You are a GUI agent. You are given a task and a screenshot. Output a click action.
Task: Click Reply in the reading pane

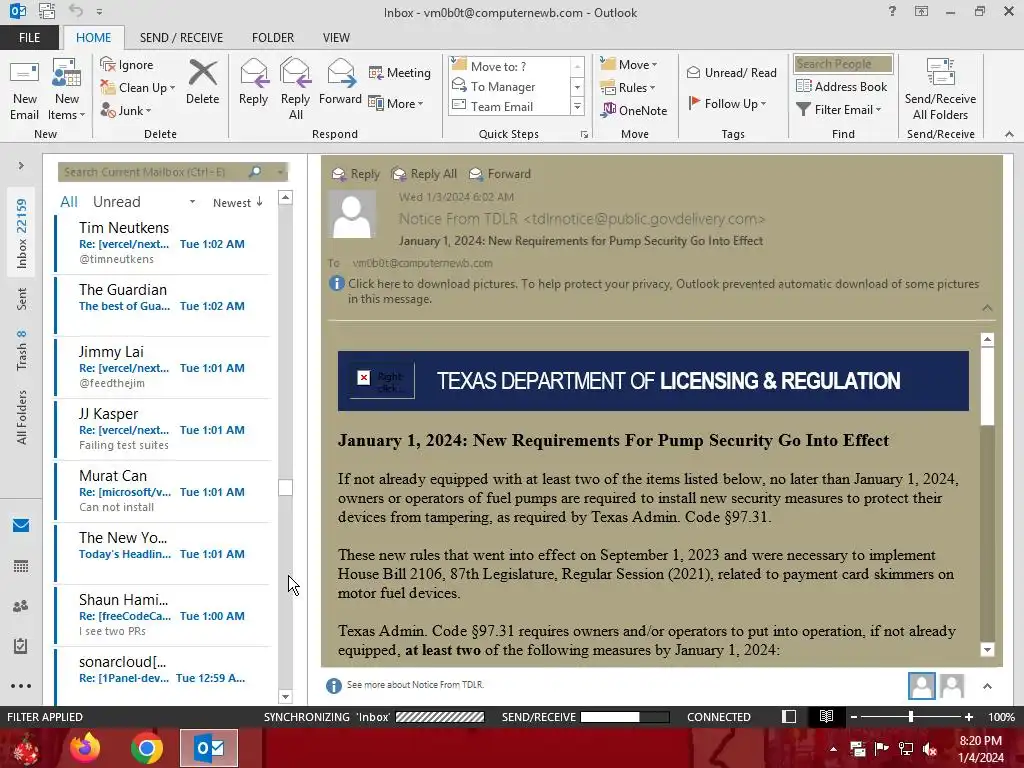click(x=356, y=174)
